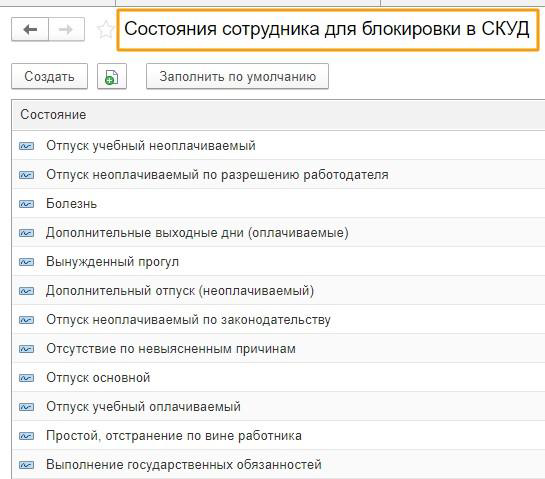Click icon beside Отпуск учебный оплачиваемый
The width and height of the screenshot is (545, 479).
26,407
